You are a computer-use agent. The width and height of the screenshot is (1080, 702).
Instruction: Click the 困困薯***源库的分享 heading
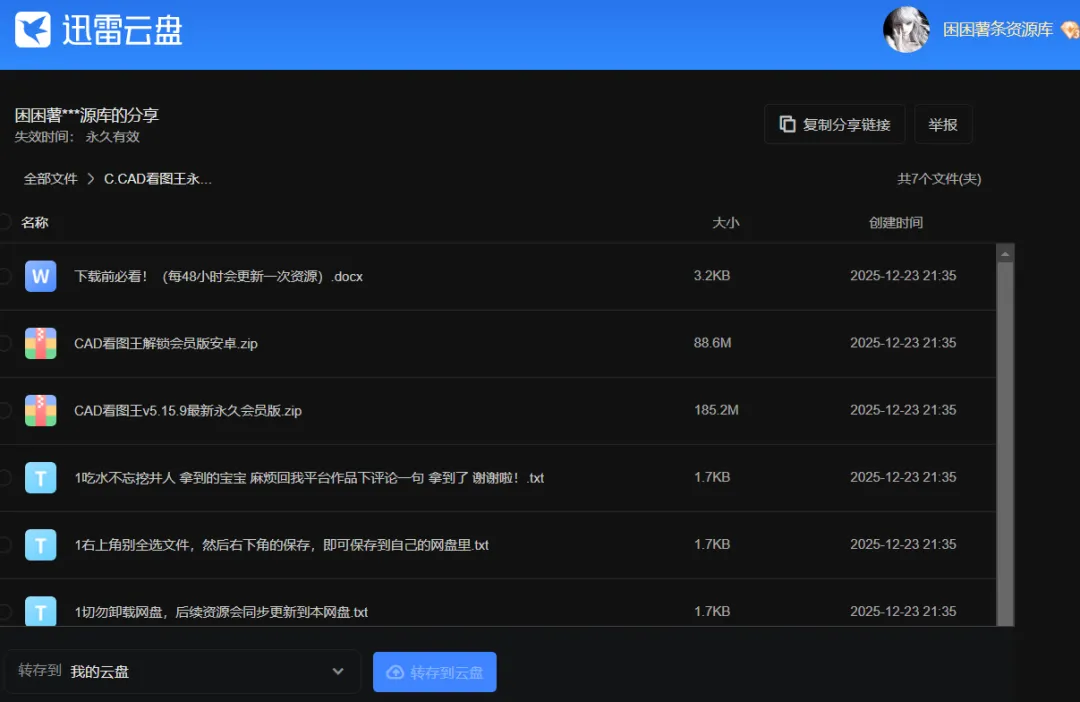(87, 115)
